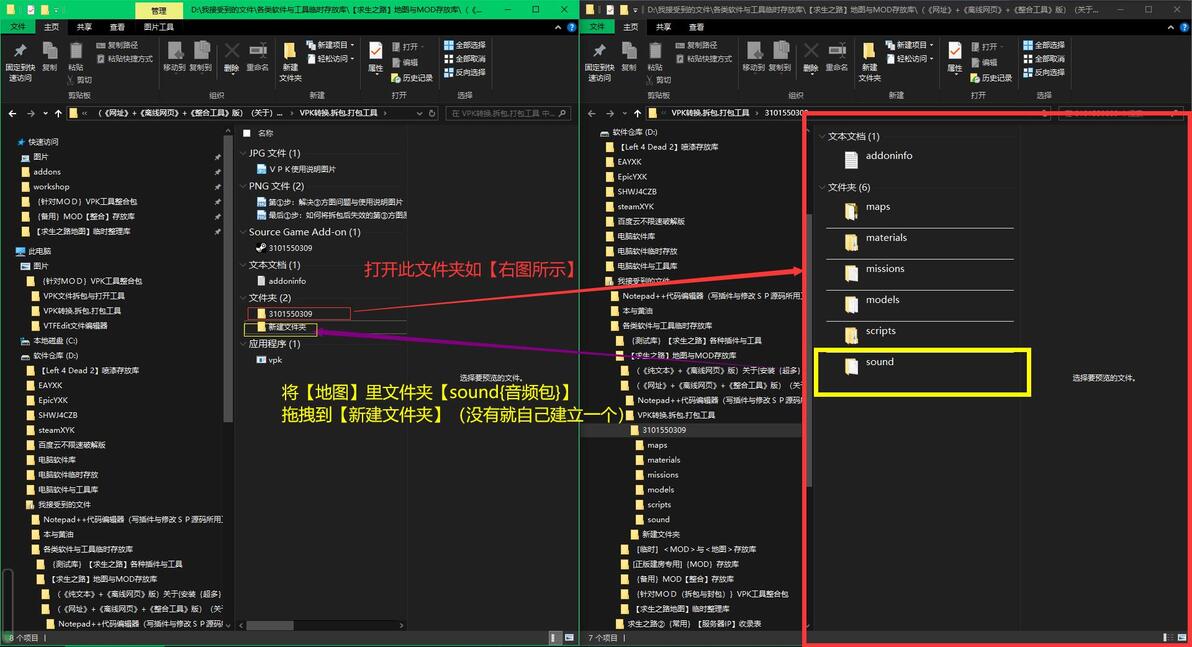Switch to 查看 tab in right window

coord(696,27)
